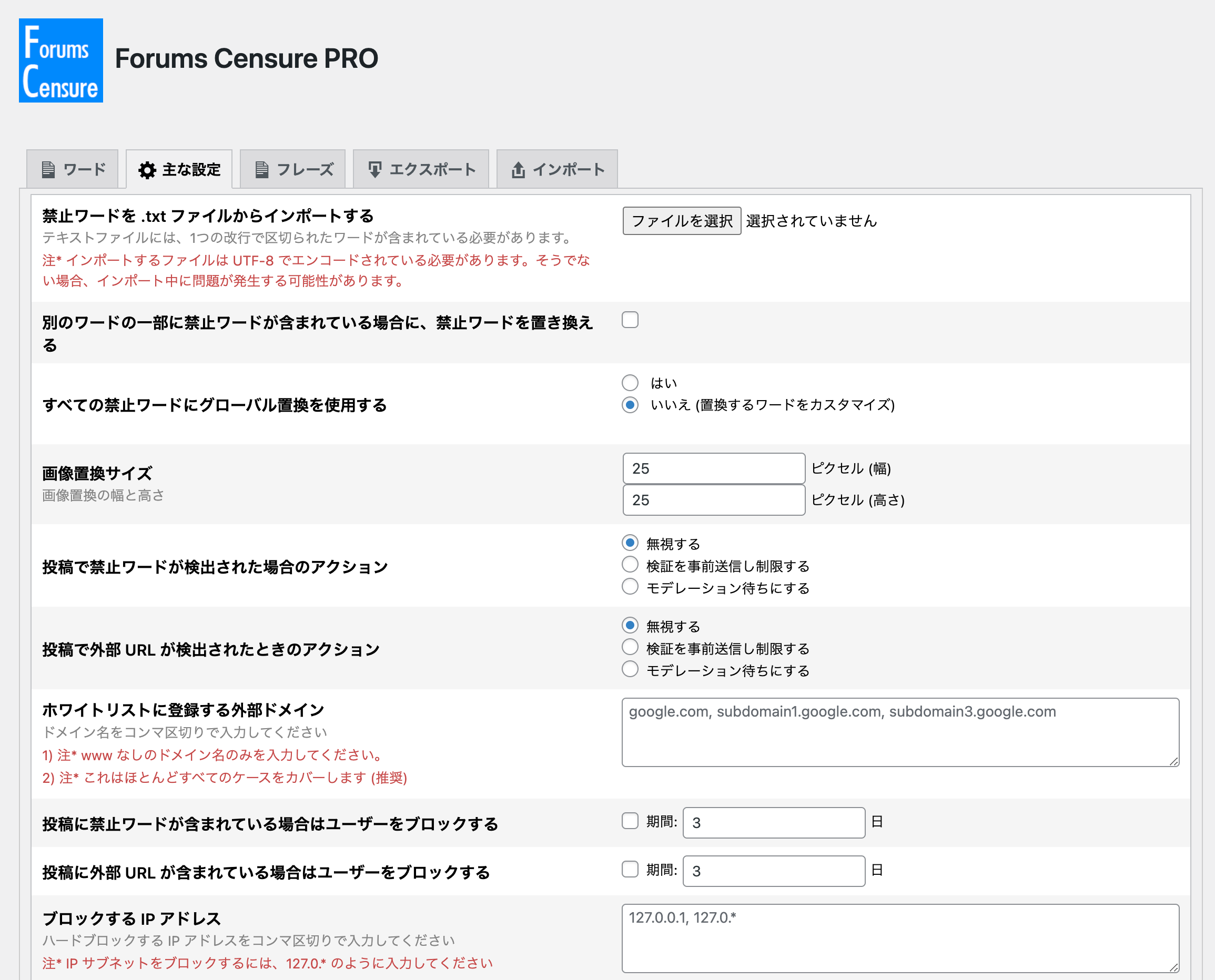Click the 禁止ワードを .txt ファイルからインポートする heading
The image size is (1215, 980).
(208, 216)
